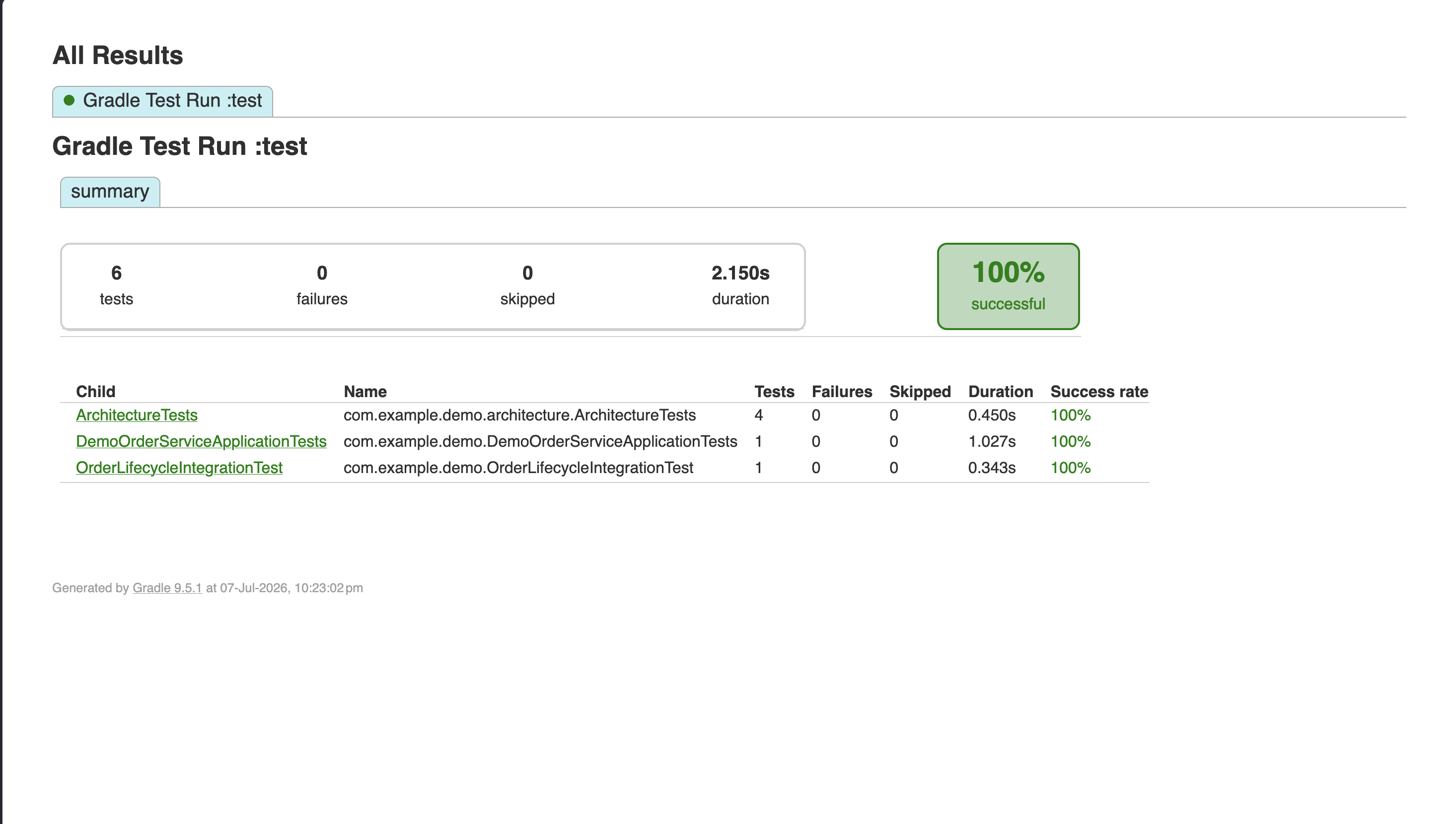Click com.example.demo.OrderLifecycleIntegrationTest name cell
The width and height of the screenshot is (1456, 824).
point(518,468)
